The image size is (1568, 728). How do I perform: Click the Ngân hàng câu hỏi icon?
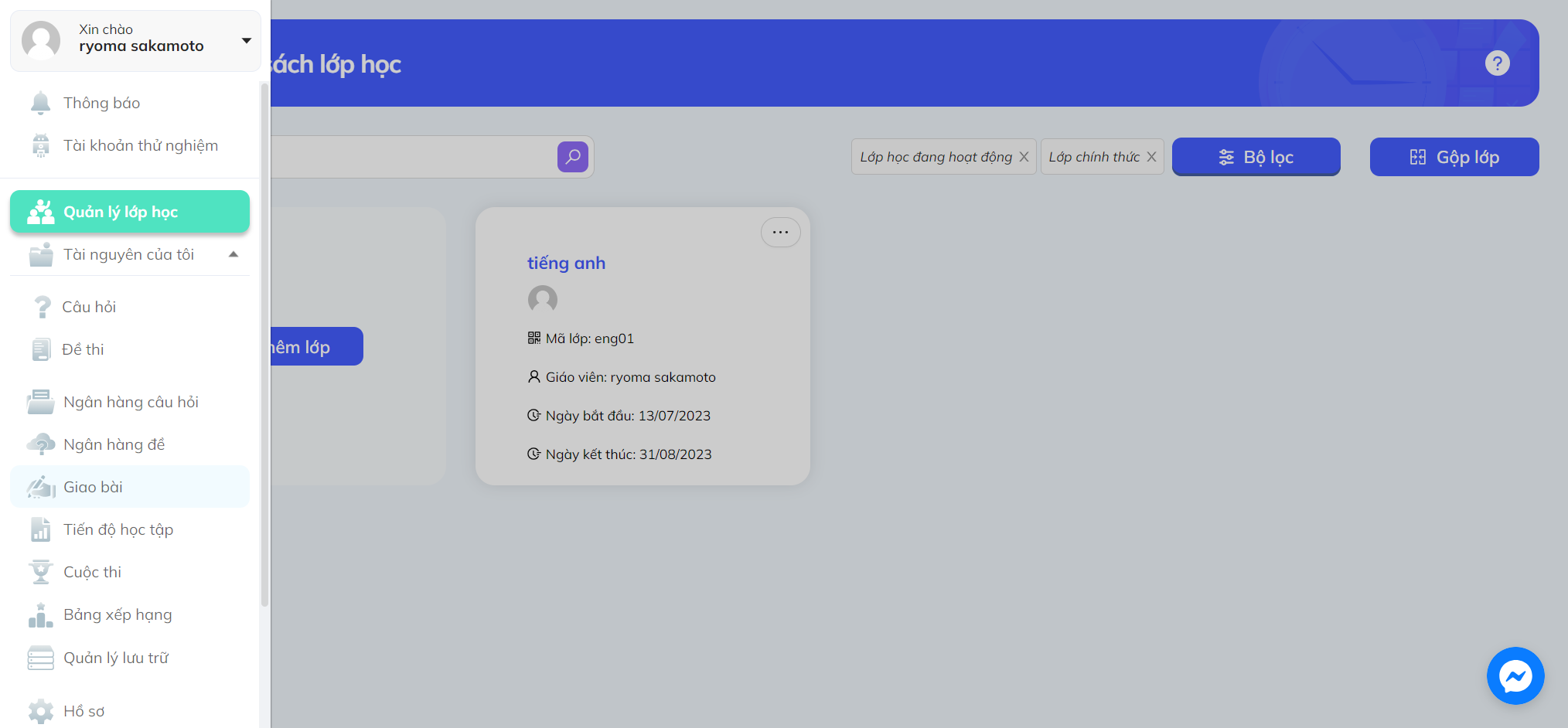[x=40, y=402]
